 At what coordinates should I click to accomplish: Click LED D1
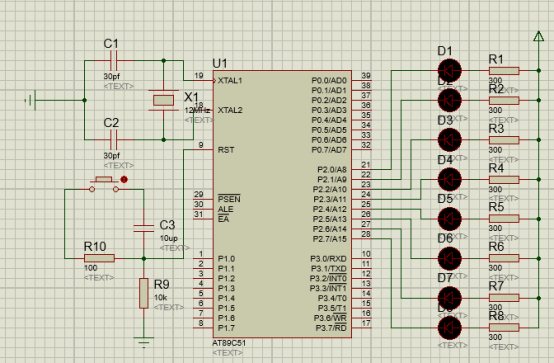coord(449,71)
